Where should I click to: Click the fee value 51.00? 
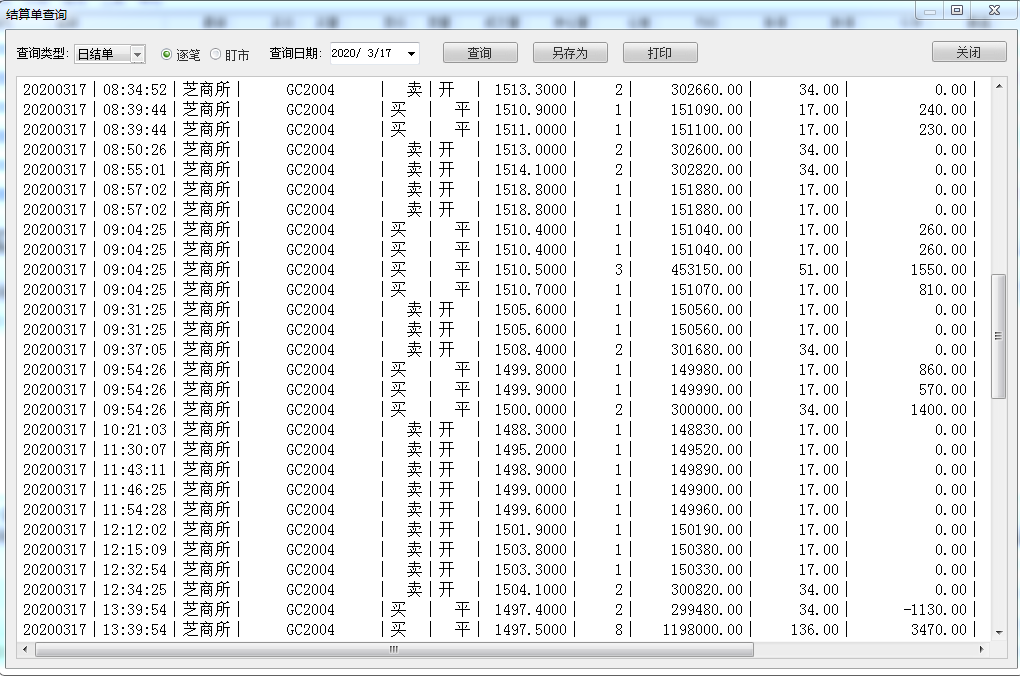(818, 269)
